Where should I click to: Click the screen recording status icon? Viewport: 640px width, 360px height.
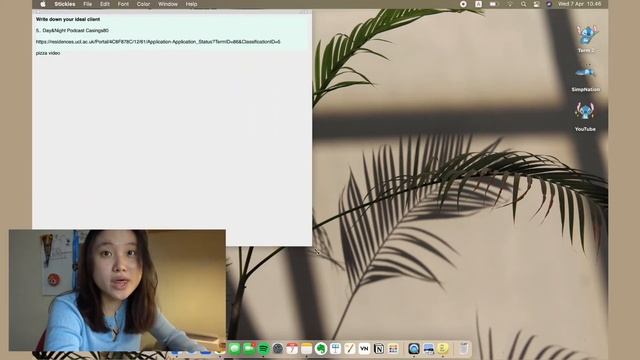pyautogui.click(x=463, y=4)
